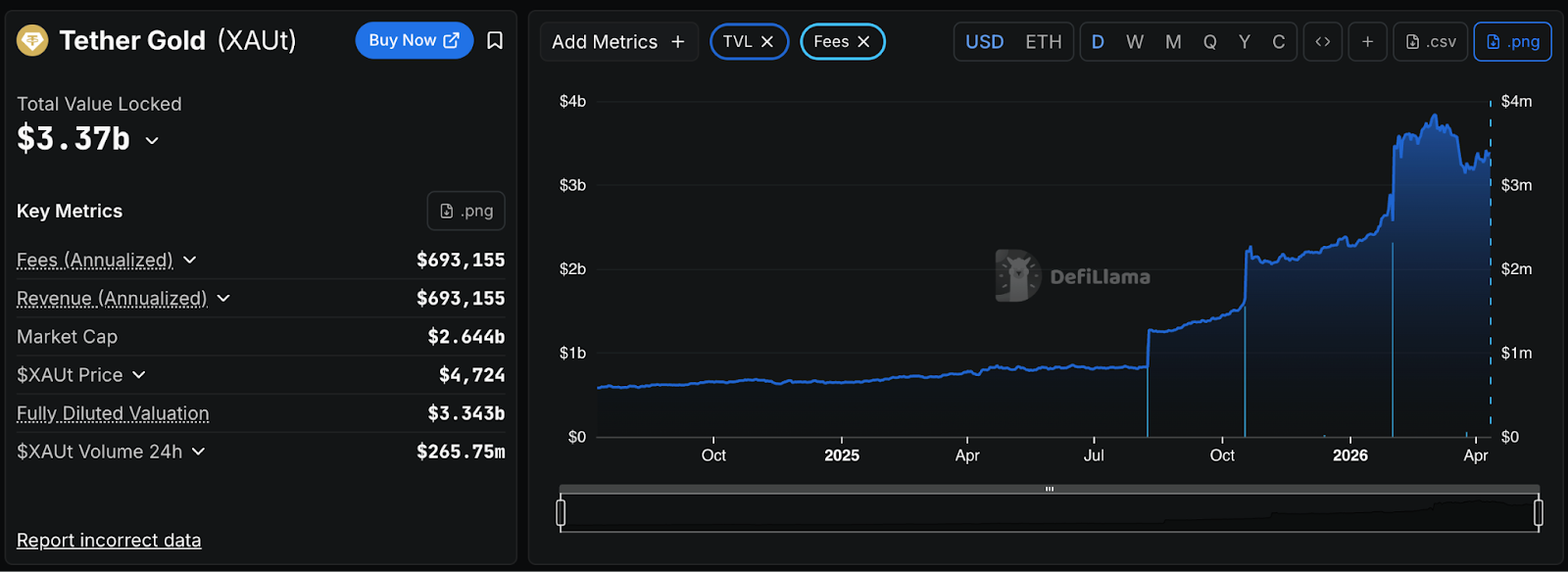Click the Tether Gold logo icon
Screen dimensions: 1568x572
pos(32,40)
